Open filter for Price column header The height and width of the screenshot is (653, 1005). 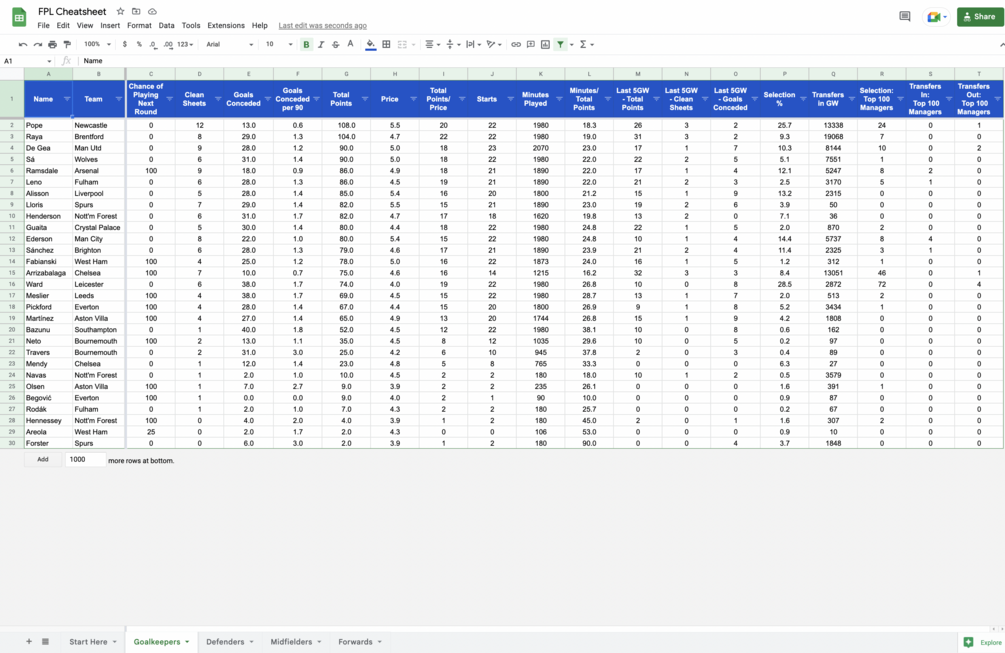tap(413, 99)
